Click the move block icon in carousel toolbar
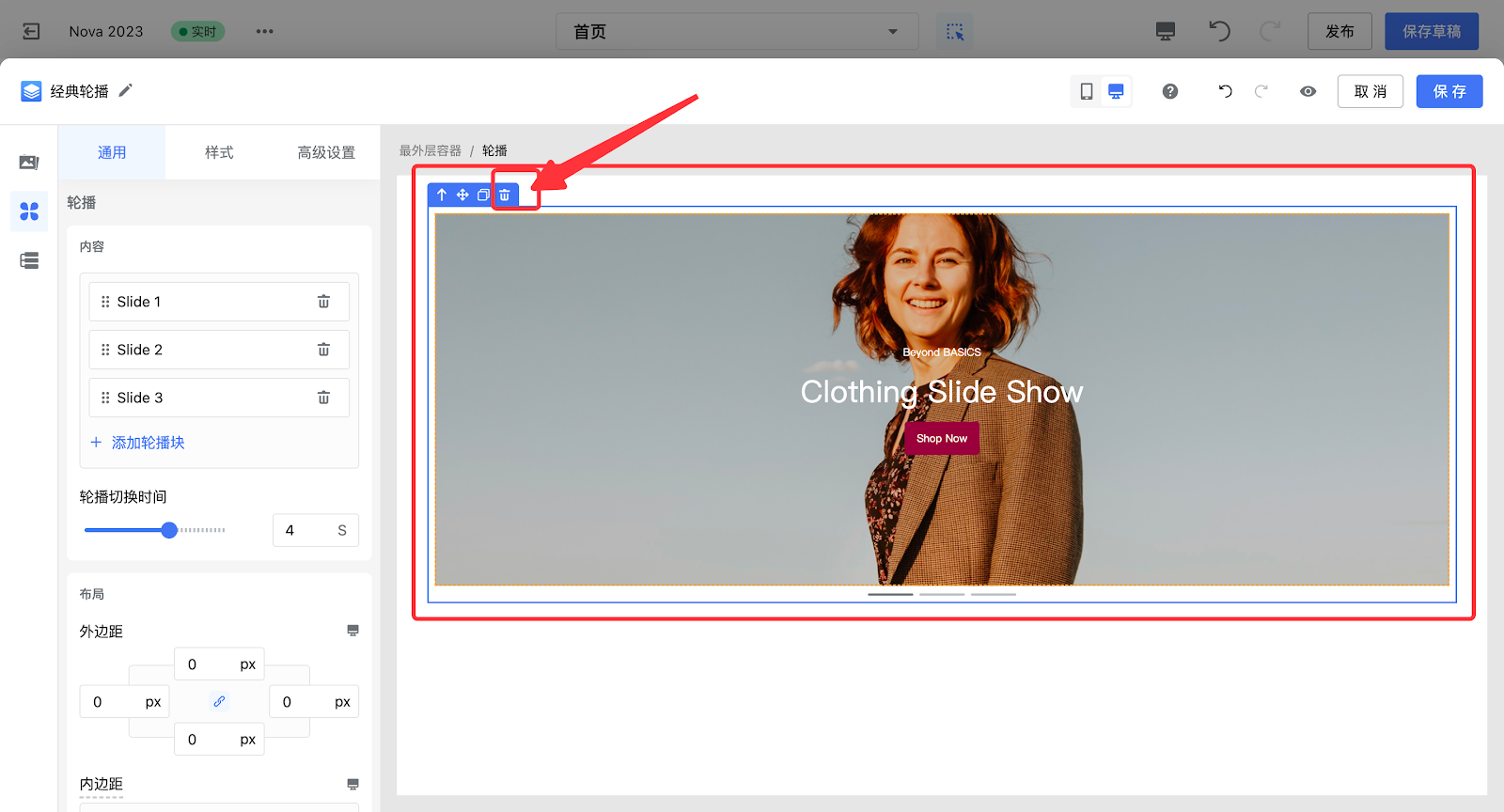The height and width of the screenshot is (812, 1504). pos(462,195)
